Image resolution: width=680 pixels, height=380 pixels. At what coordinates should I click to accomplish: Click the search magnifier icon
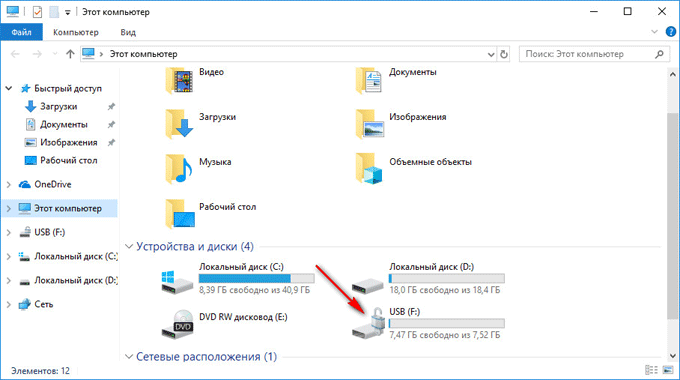tap(659, 54)
